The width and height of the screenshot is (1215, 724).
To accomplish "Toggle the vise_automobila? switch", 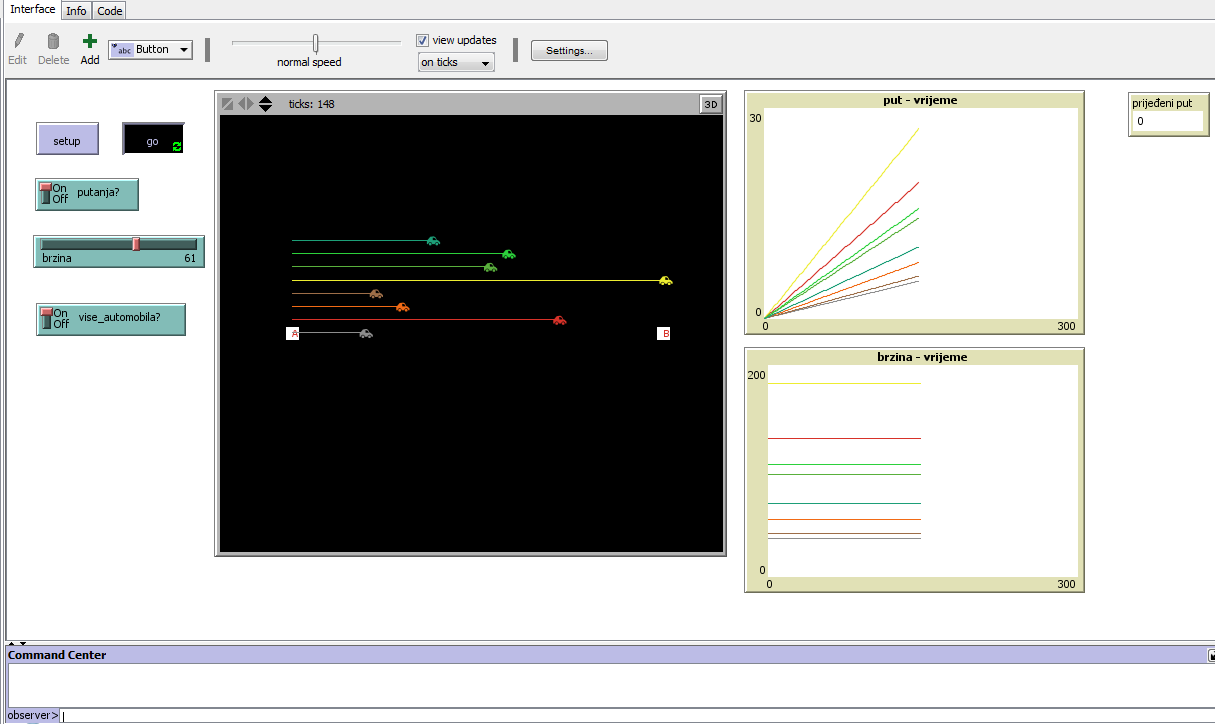I will click(x=45, y=319).
